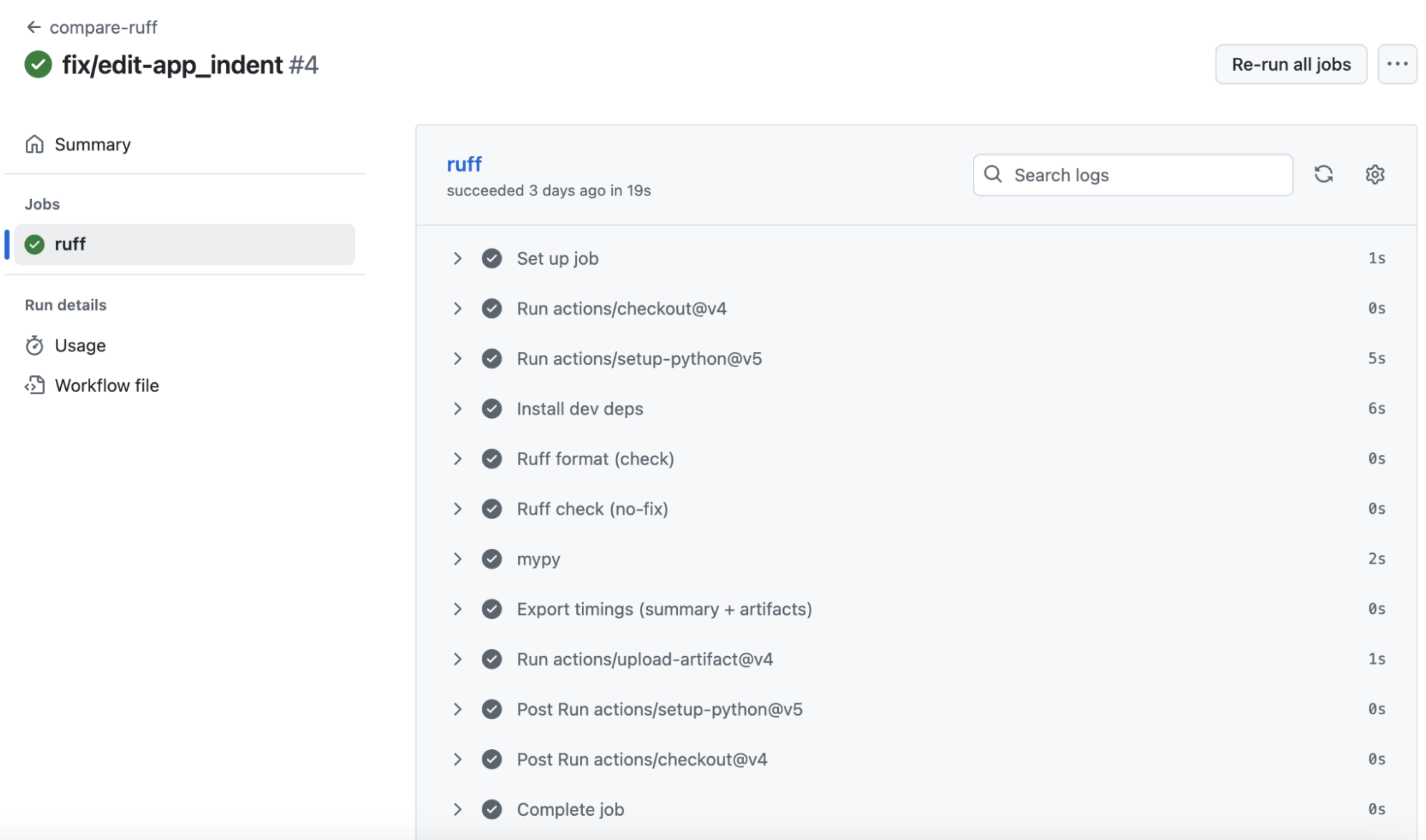Expand the Run actions/upload-artifact@v4 step
This screenshot has width=1426, height=840.
click(x=457, y=659)
